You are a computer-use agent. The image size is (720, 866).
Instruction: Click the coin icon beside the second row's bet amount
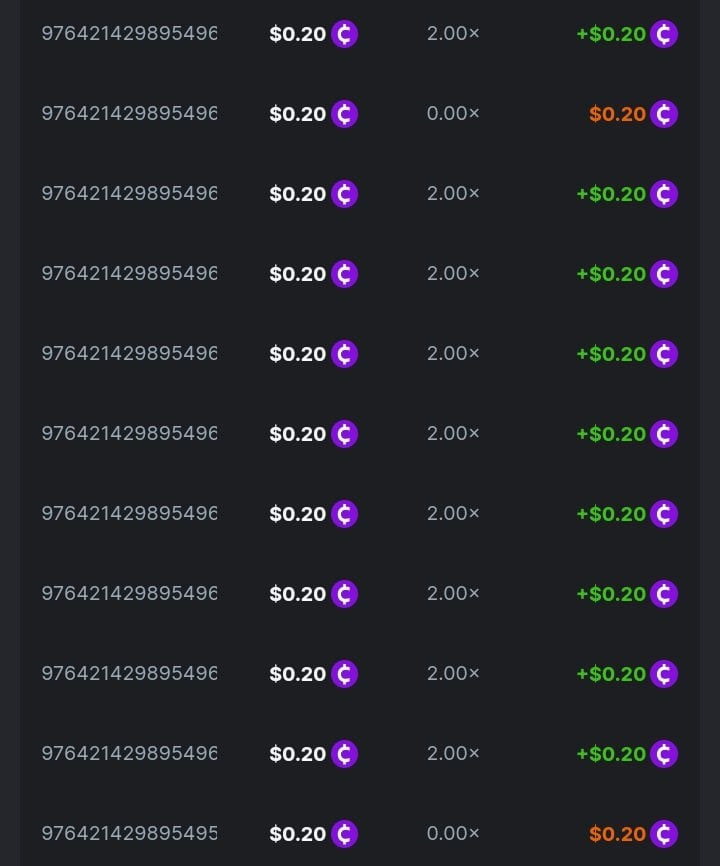pos(344,114)
